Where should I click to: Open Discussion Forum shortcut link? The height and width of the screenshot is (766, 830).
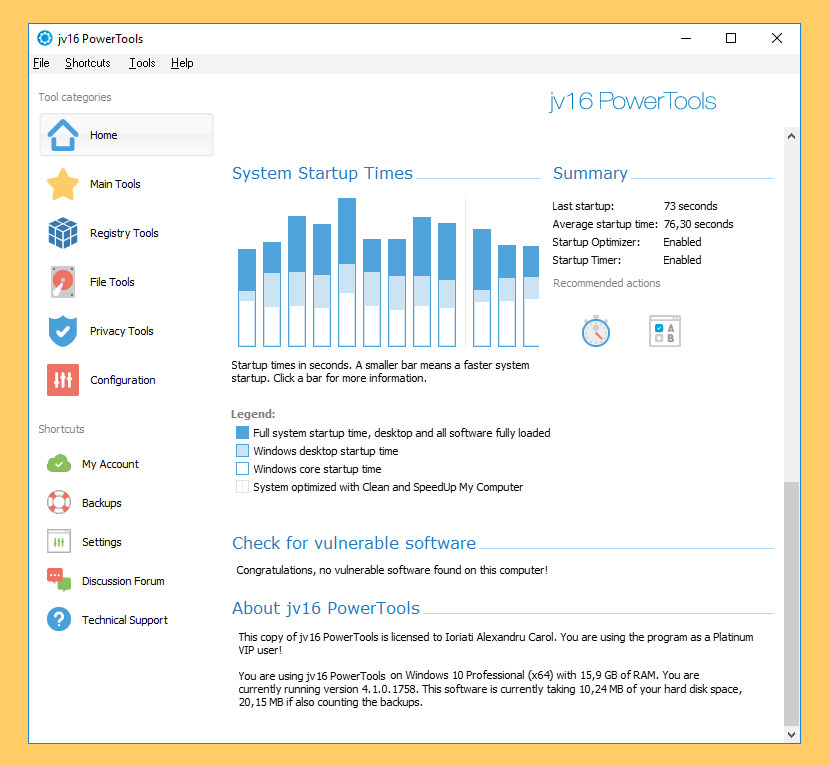pos(123,581)
